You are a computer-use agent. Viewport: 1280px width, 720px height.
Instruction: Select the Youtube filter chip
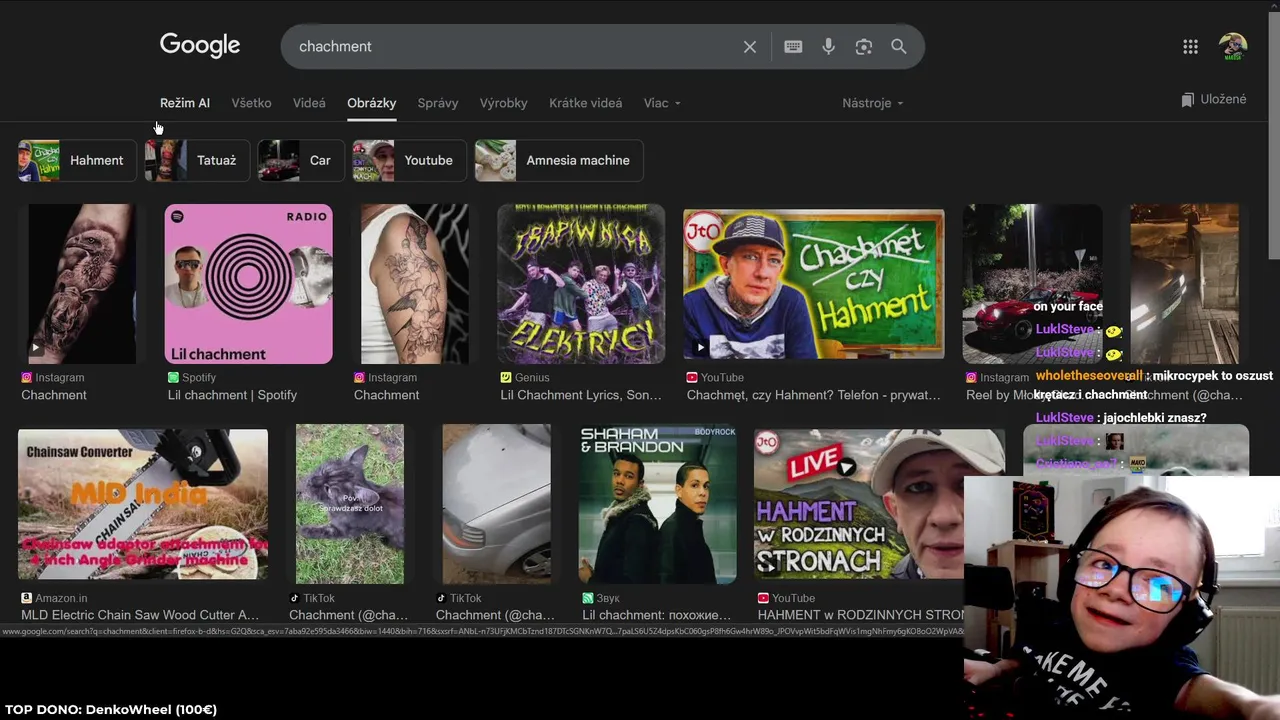409,160
